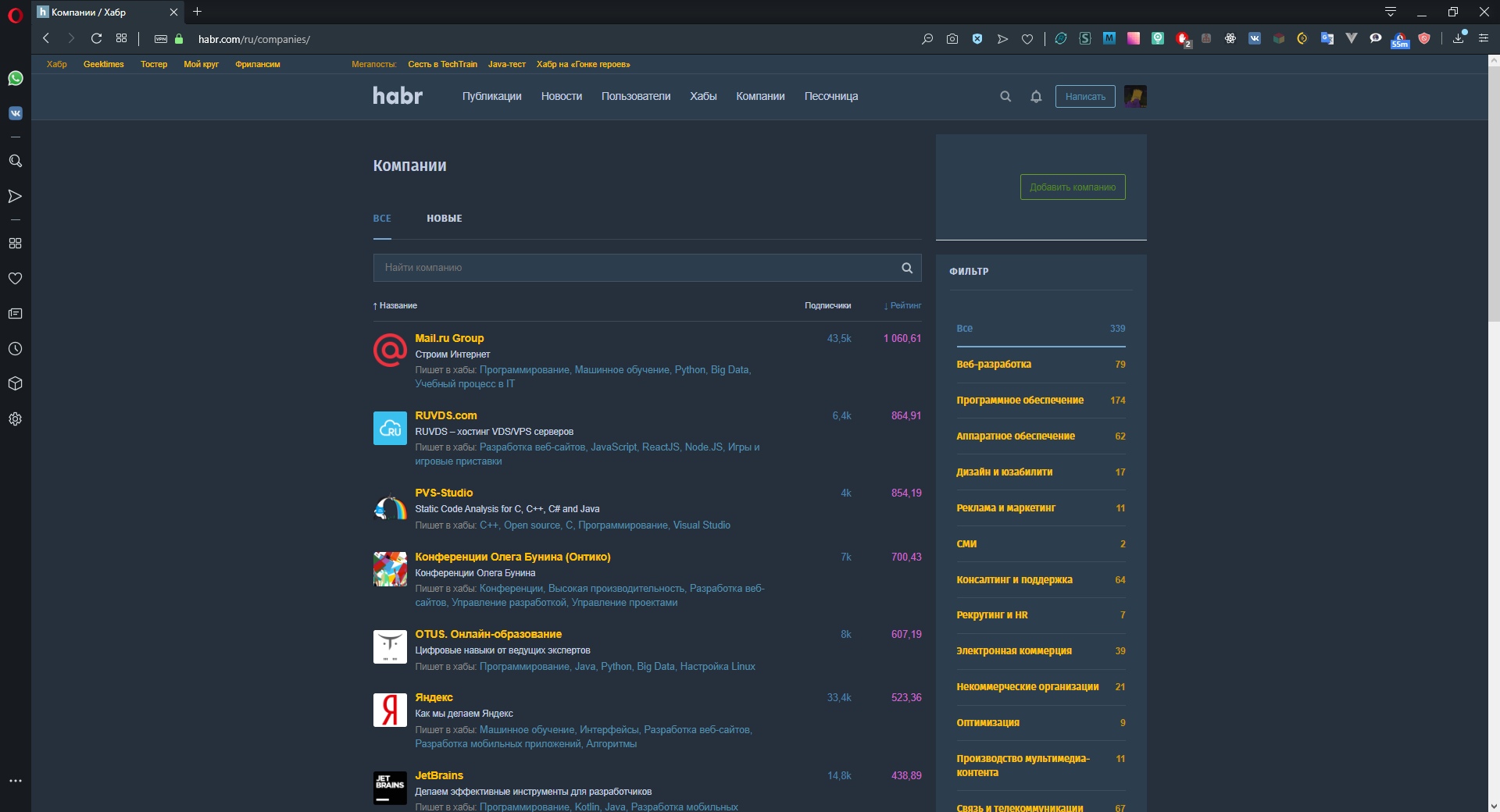
Task: Open the adblock hand extension with badge 2
Action: [x=1183, y=39]
